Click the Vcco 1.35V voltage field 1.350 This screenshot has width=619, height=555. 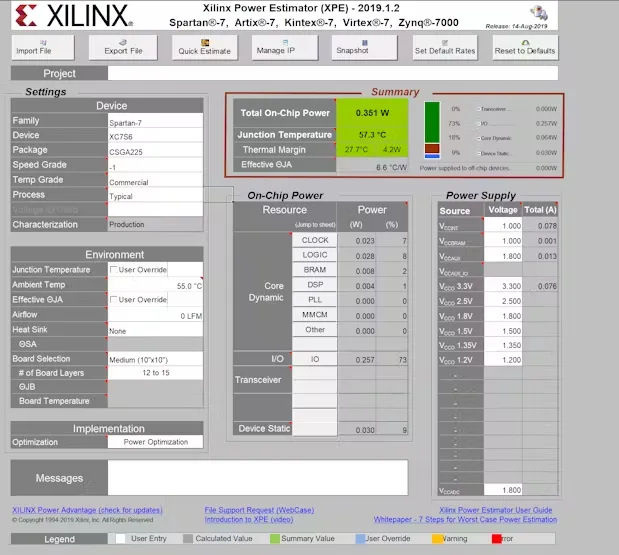(503, 345)
